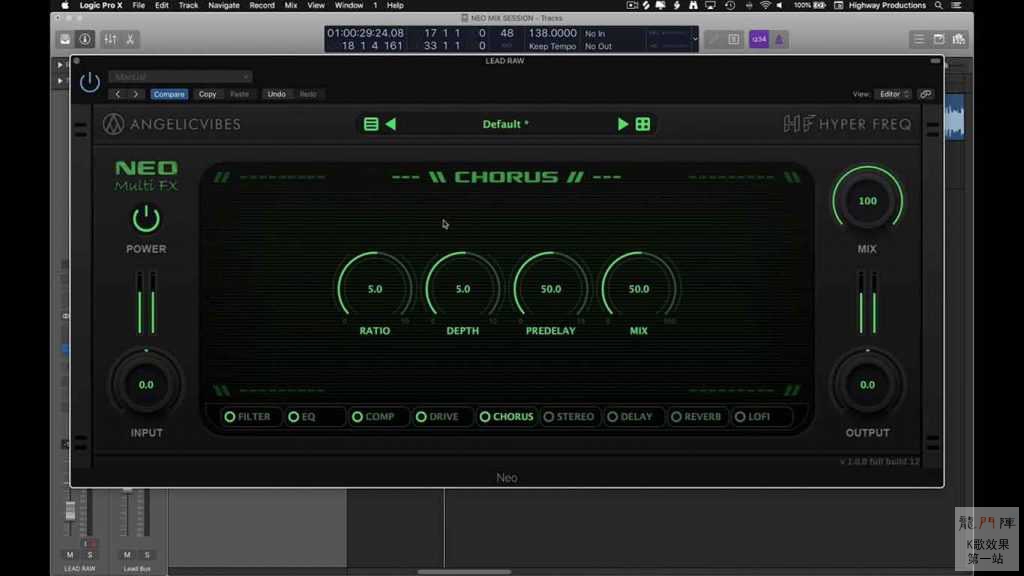Click the INPUT gain knob
The image size is (1024, 576).
click(146, 385)
